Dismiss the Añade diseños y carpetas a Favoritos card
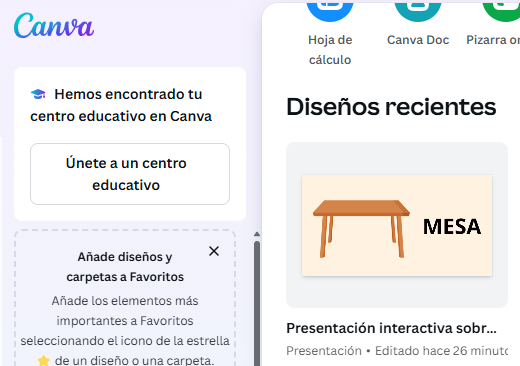Viewport: 520px width, 366px height. 214,251
